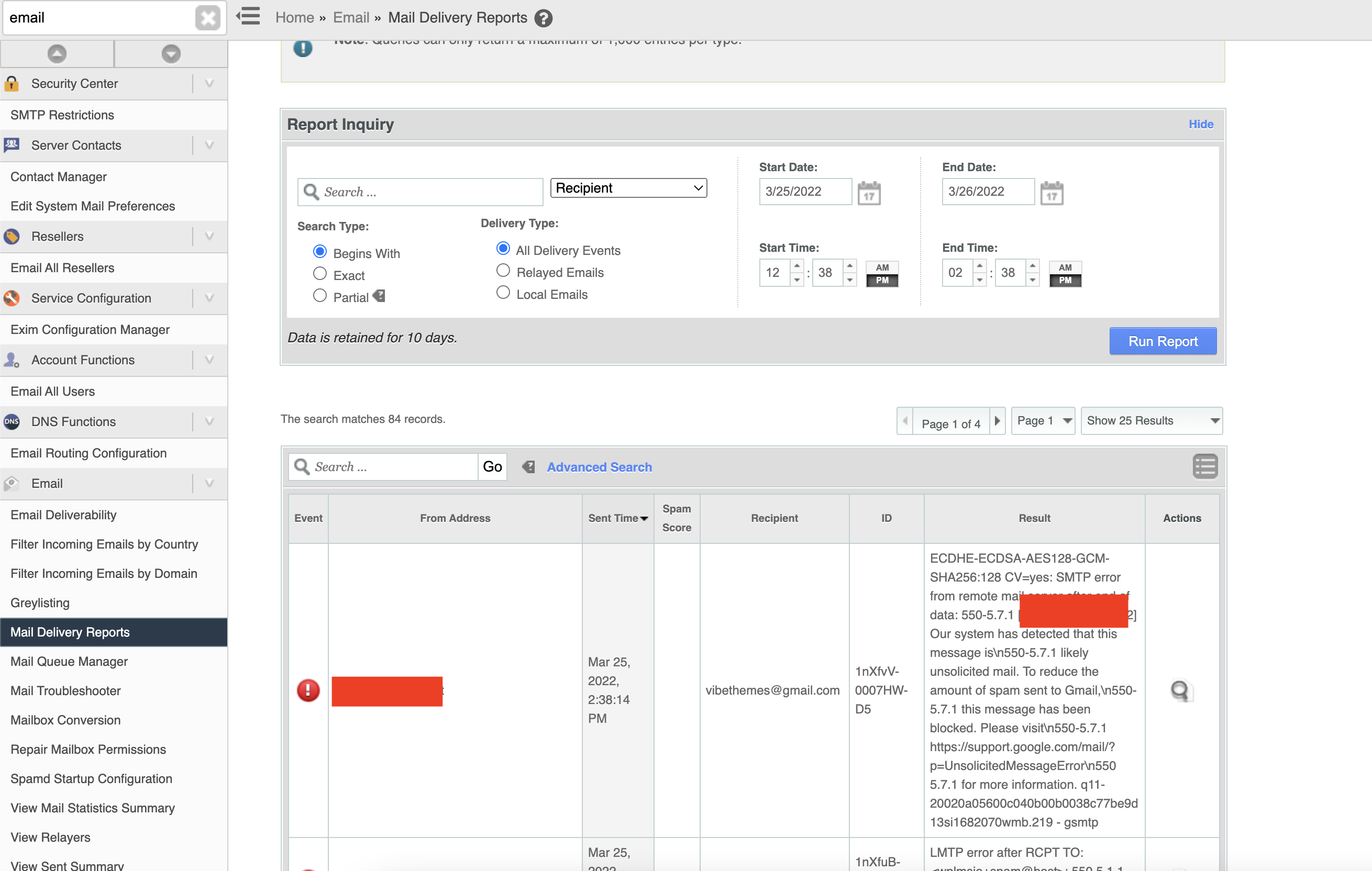
Task: Collapse all sidebar sections up arrow
Action: (57, 53)
